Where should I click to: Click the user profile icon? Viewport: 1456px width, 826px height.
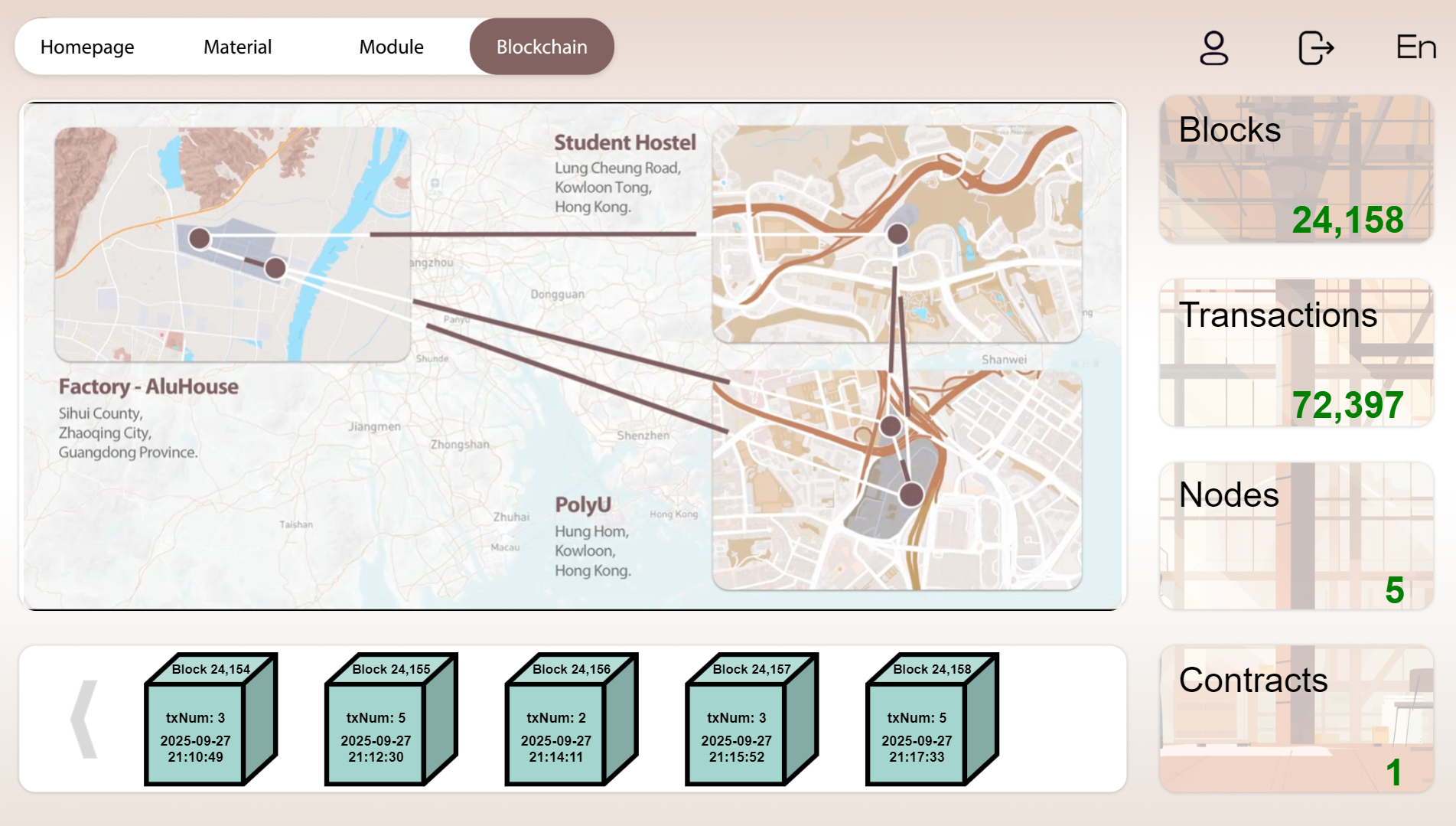pyautogui.click(x=1213, y=47)
